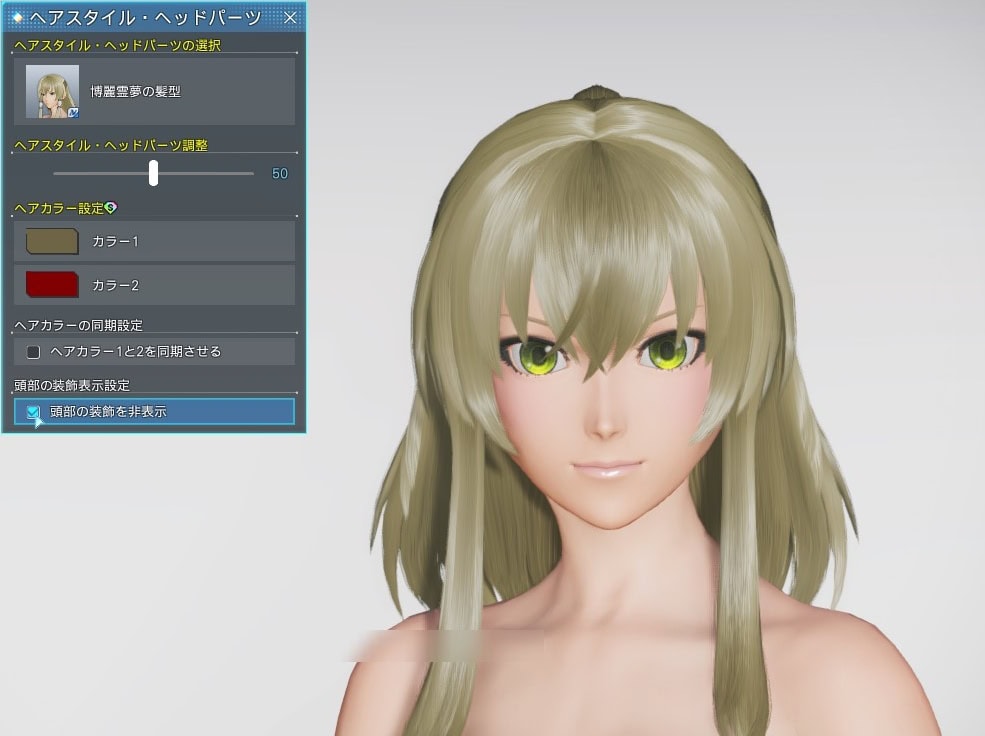Click the 頭部の装飾を非表示 row label
Image resolution: width=985 pixels, height=736 pixels.
pyautogui.click(x=108, y=412)
